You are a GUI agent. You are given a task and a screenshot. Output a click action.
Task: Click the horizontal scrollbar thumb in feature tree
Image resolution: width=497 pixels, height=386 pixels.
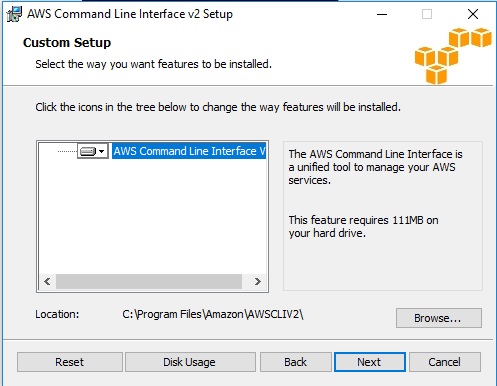coord(149,282)
